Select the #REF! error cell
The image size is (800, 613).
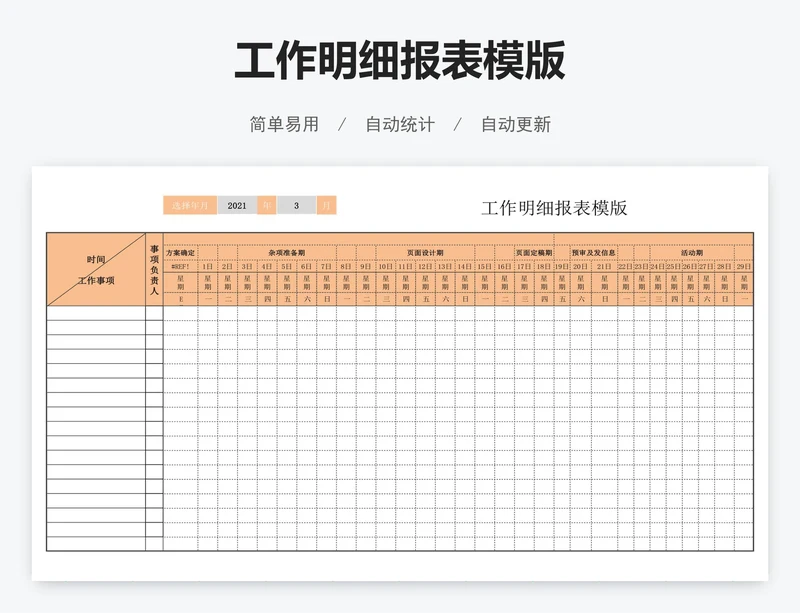(x=181, y=266)
